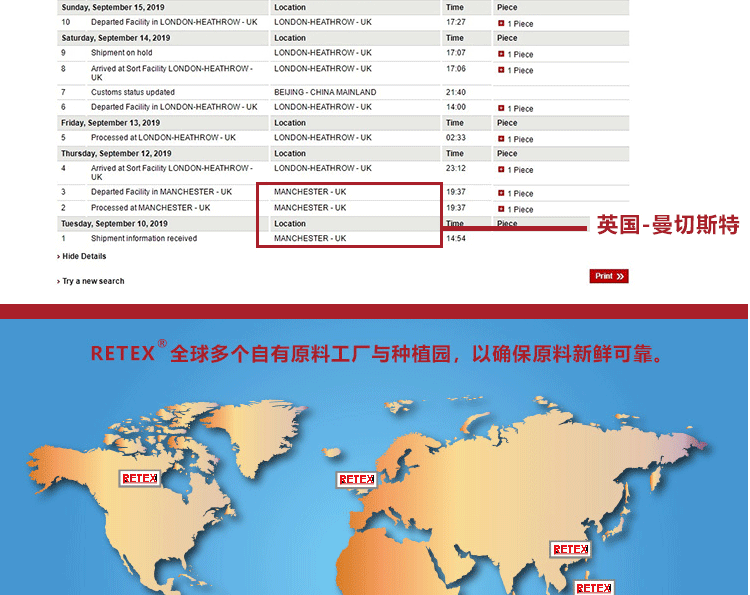Click the Piece header in the Thursday row
Viewport: 750px width, 595px height.
[x=507, y=154]
